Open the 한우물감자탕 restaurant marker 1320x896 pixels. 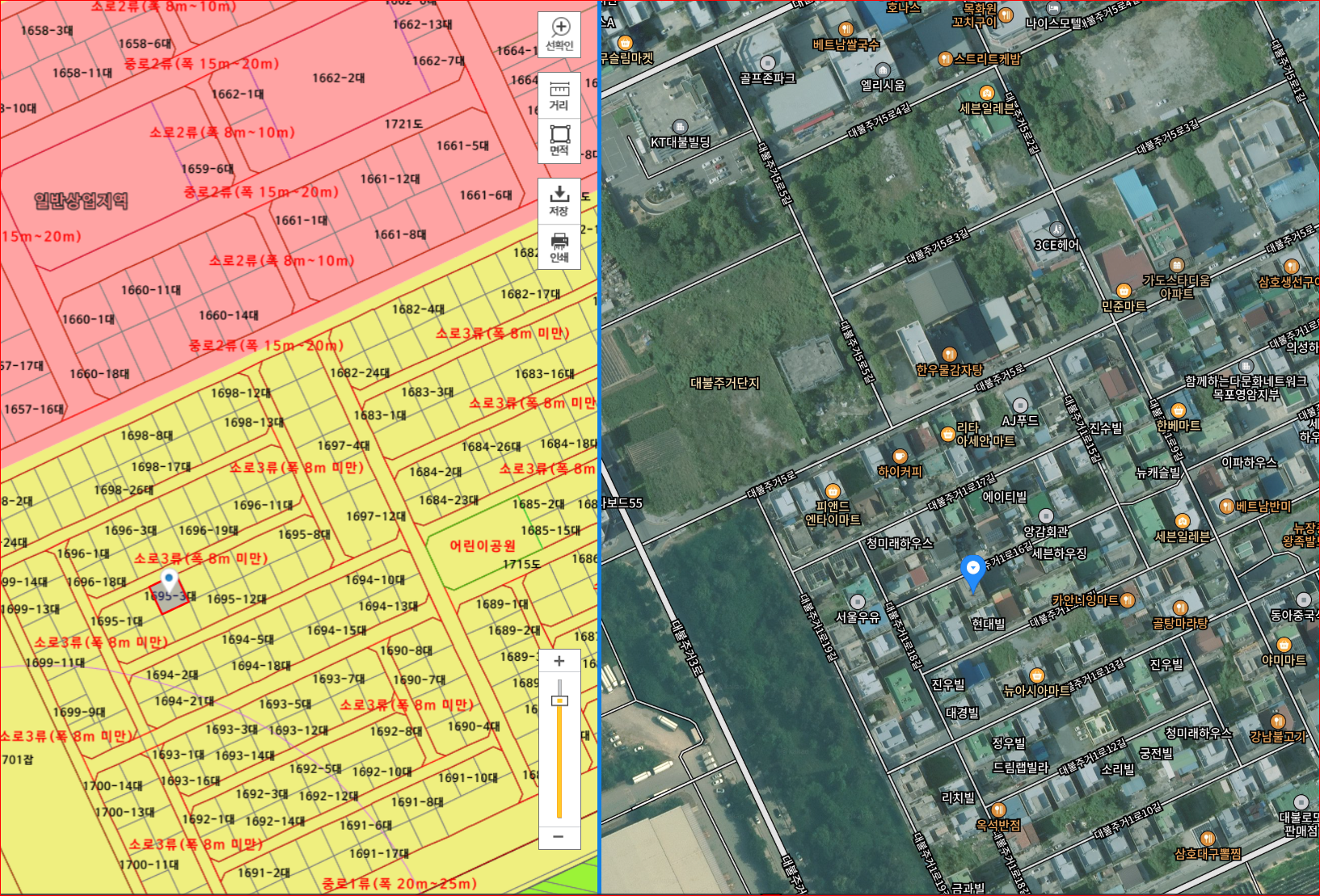point(950,362)
